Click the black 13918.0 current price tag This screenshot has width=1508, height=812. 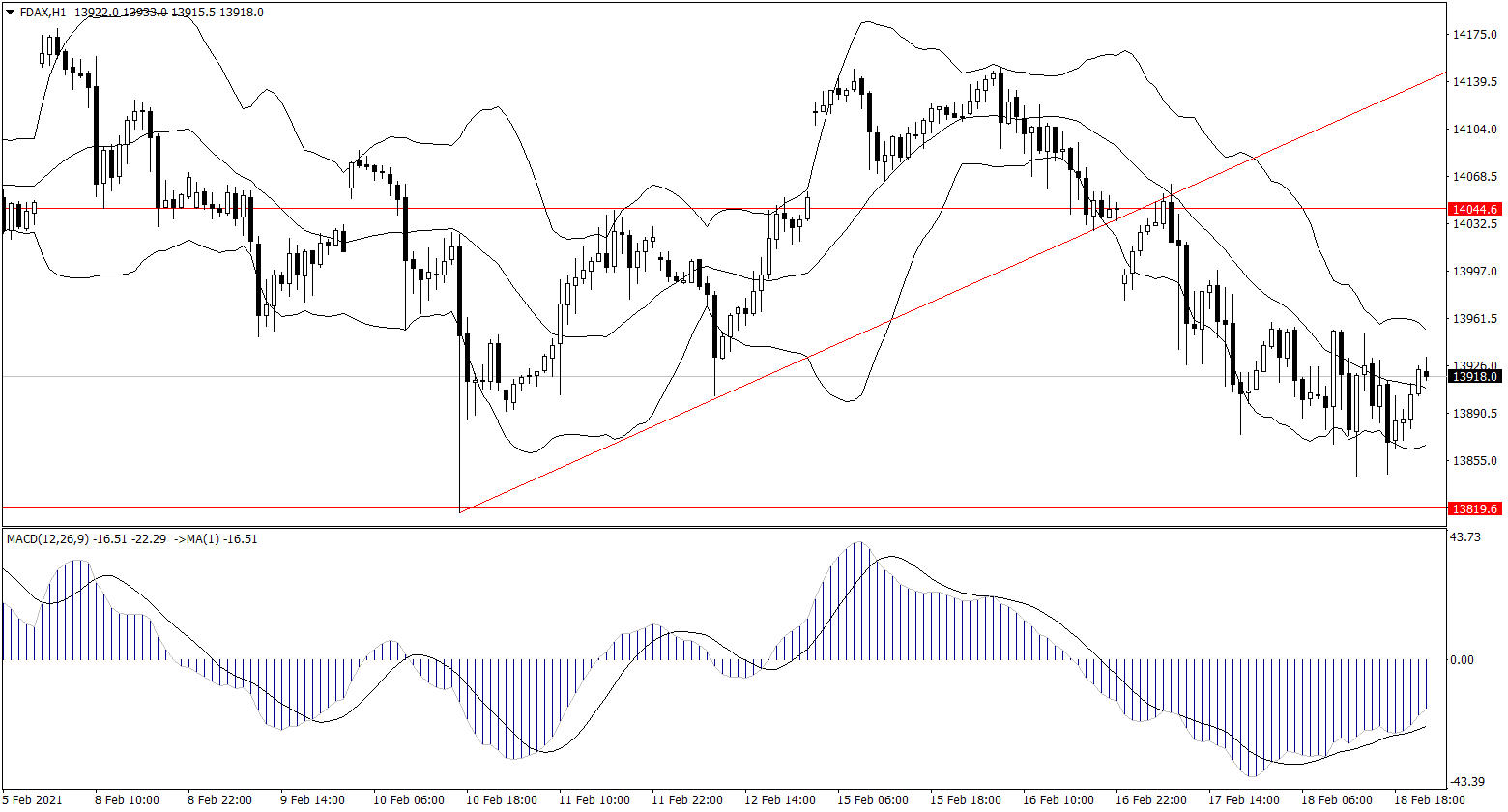click(x=1474, y=377)
